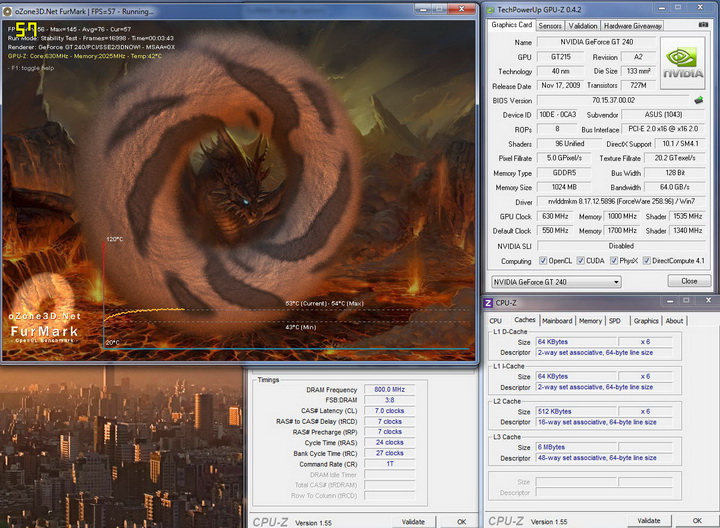
Task: Click the Bandwidth 64.0 GB/s value
Action: (675, 187)
